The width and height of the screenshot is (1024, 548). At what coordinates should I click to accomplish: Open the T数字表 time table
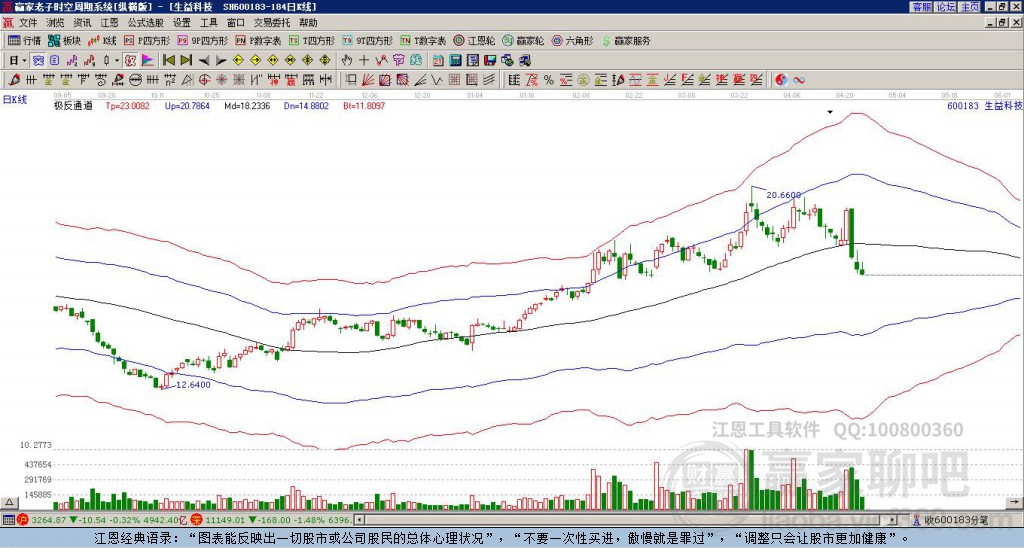(423, 40)
